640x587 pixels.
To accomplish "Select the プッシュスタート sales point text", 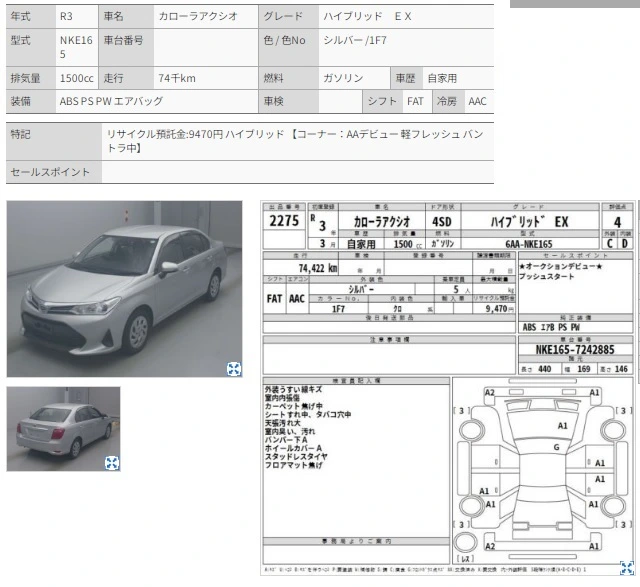I will coord(547,276).
